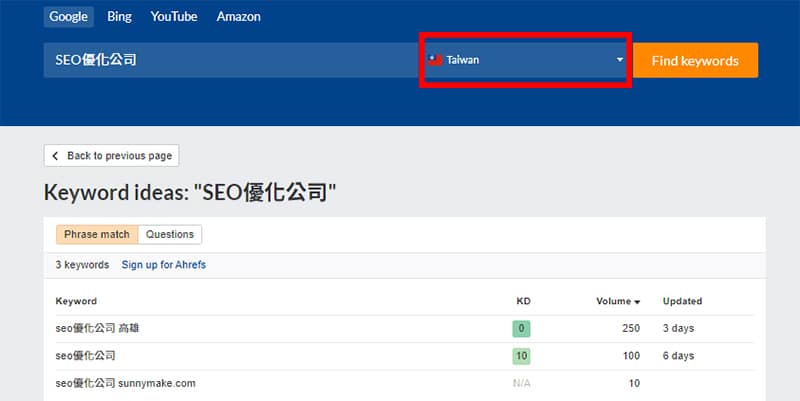Switch to the Amazon tab
The height and width of the screenshot is (401, 800).
pos(238,17)
